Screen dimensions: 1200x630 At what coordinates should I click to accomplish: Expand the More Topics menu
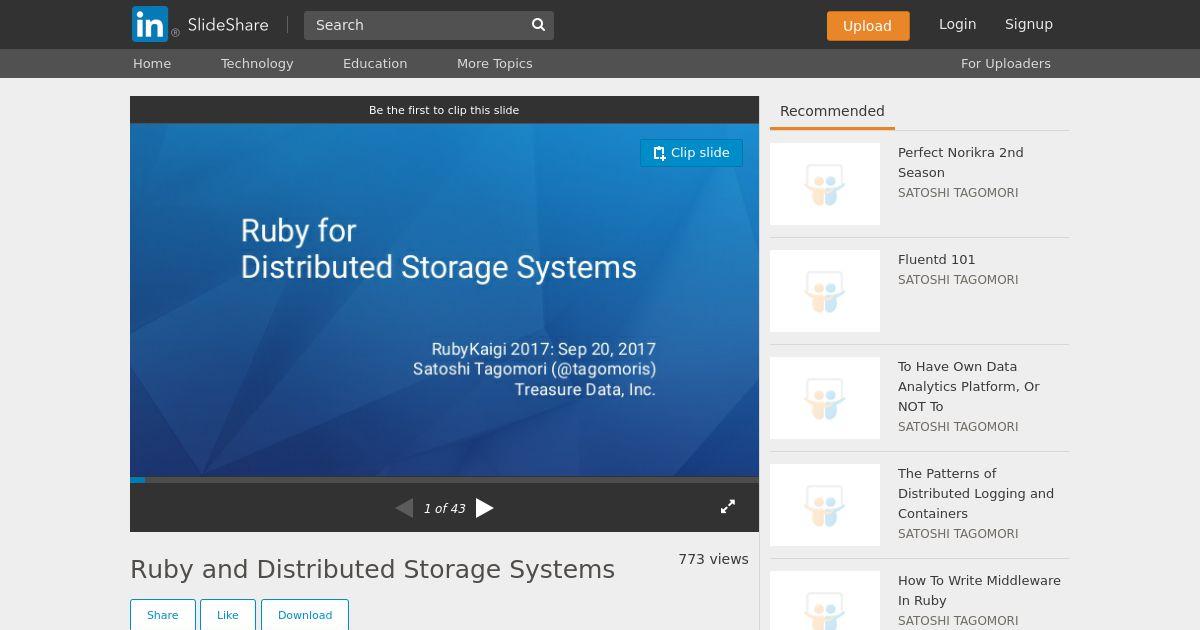point(494,63)
